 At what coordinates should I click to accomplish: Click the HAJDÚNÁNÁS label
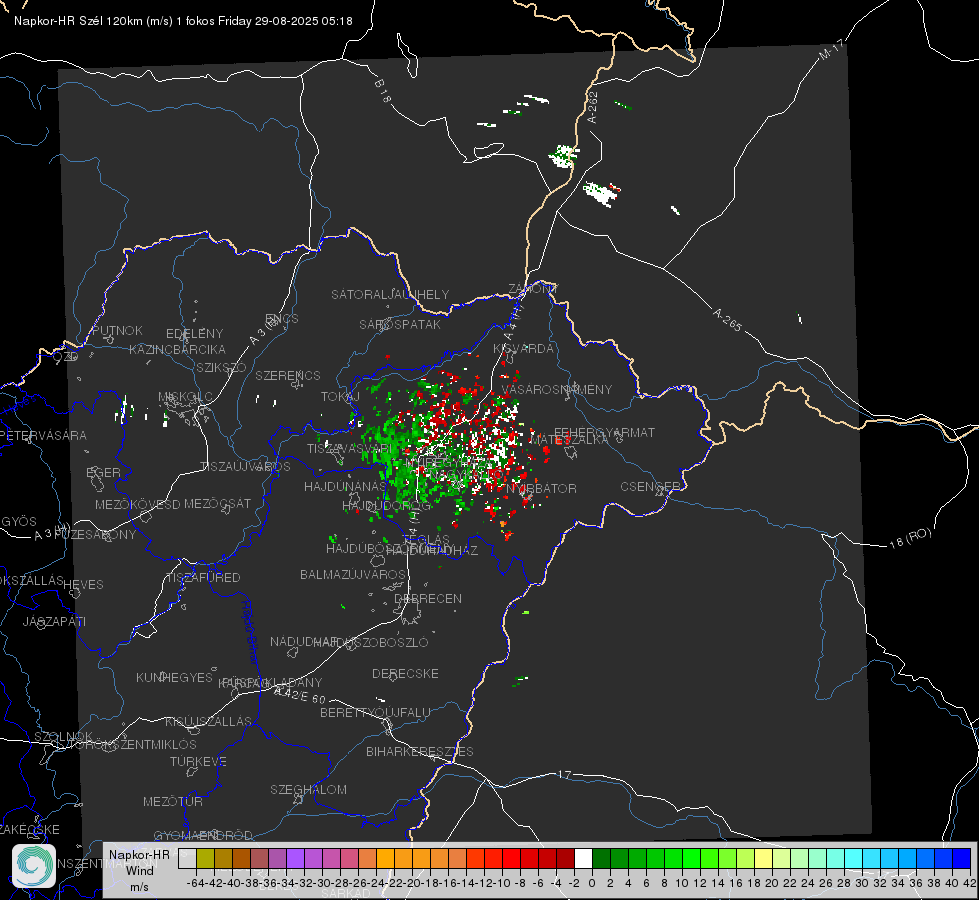pyautogui.click(x=345, y=487)
